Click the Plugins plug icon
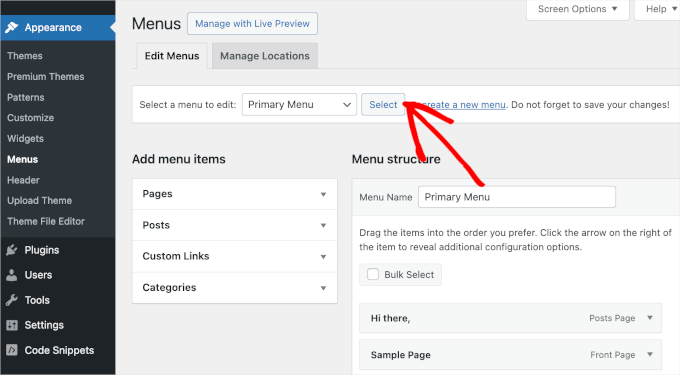Viewport: 680px width, 375px height. click(x=12, y=250)
